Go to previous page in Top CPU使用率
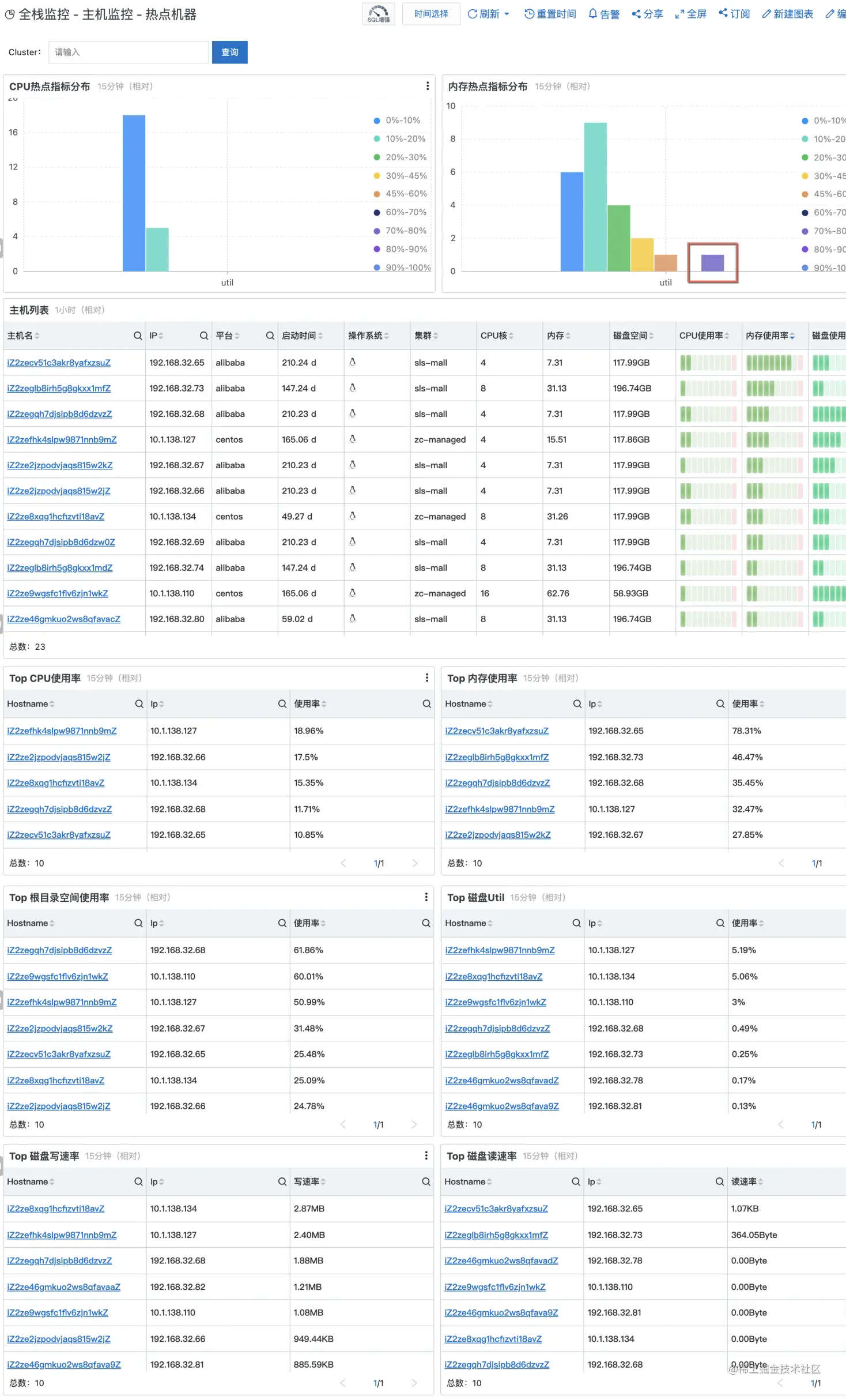 coord(343,863)
